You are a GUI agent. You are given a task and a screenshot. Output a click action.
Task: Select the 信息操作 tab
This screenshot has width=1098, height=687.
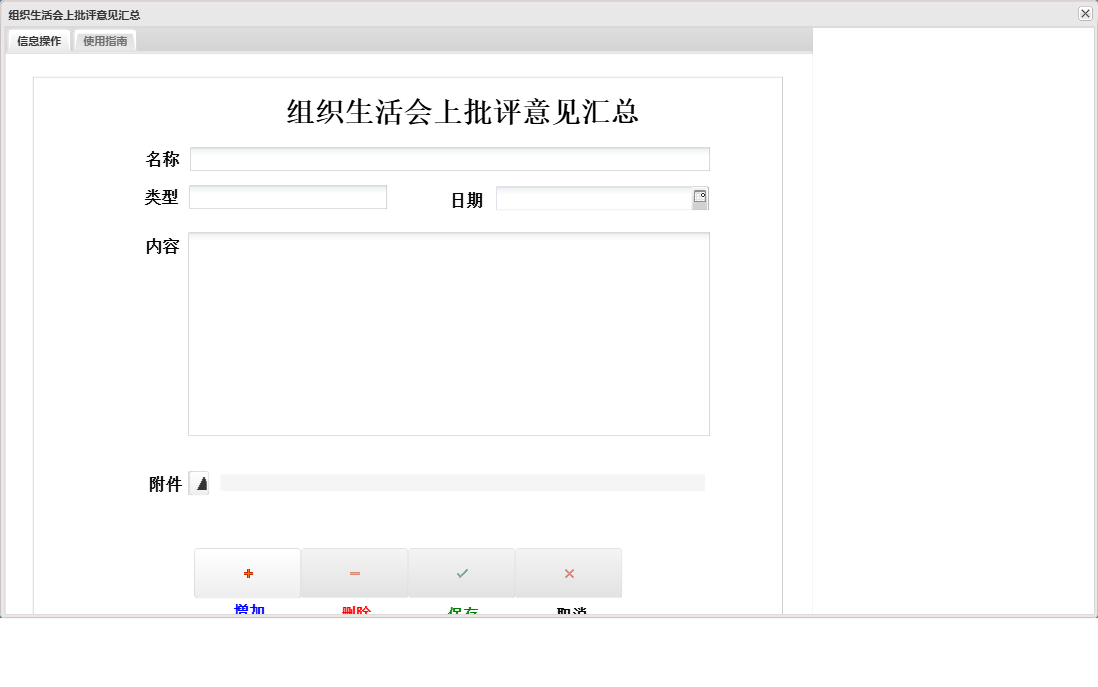point(38,41)
